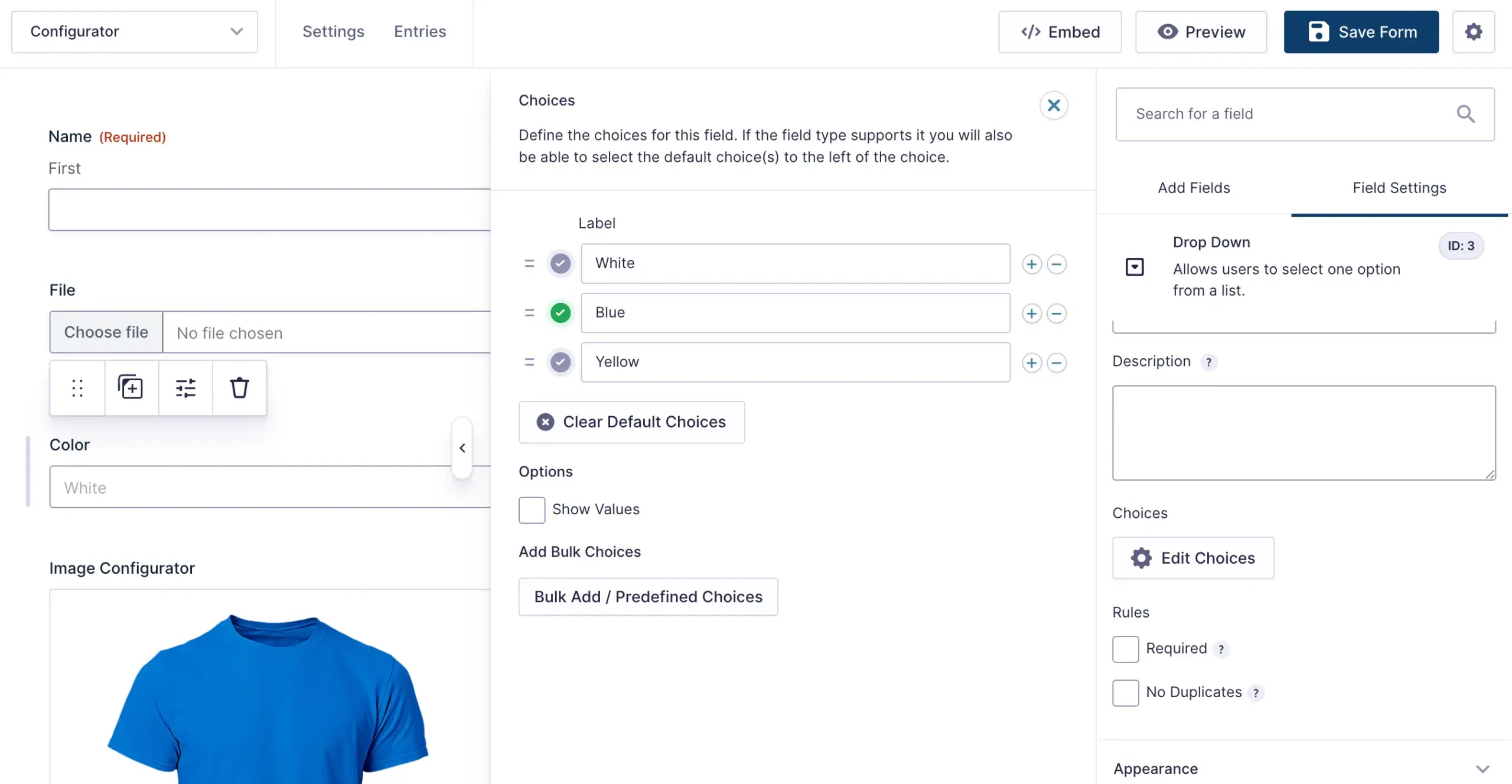Check the Required rule checkbox
The image size is (1512, 784).
[1125, 649]
